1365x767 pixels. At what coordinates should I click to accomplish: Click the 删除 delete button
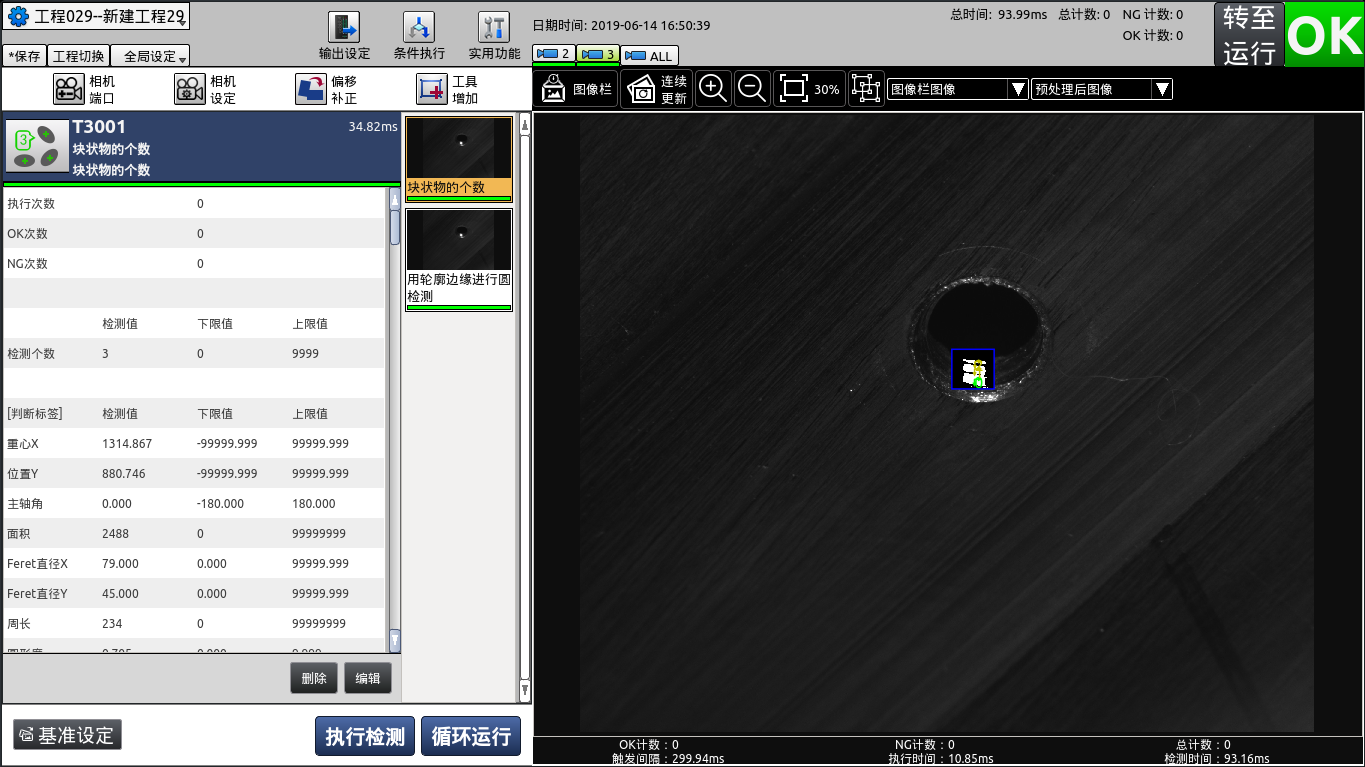(314, 678)
